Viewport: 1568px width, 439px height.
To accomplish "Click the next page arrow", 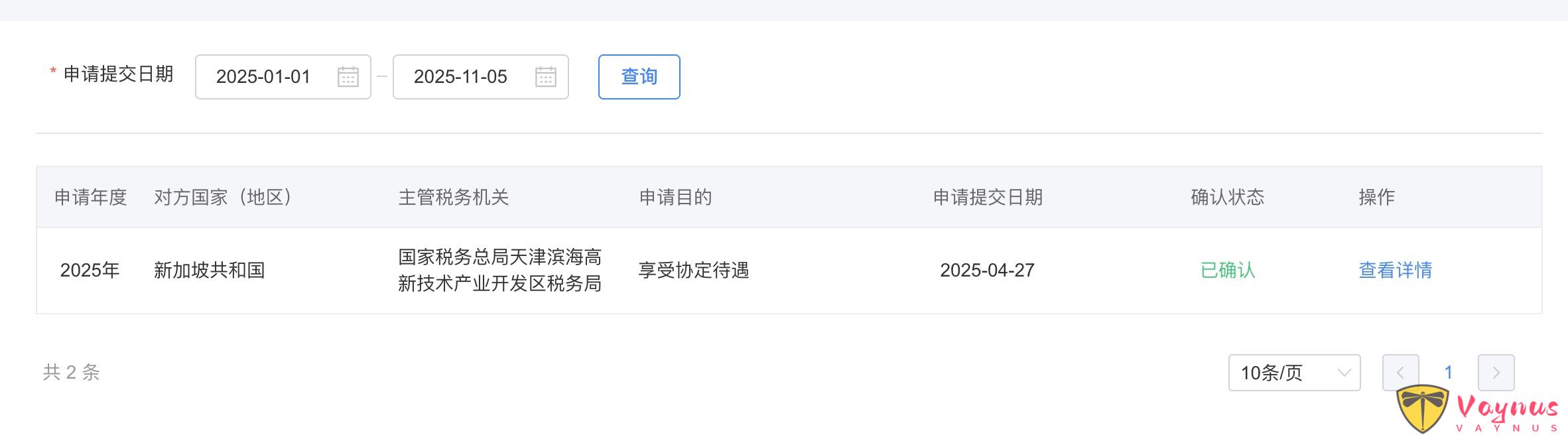I will coord(1498,373).
